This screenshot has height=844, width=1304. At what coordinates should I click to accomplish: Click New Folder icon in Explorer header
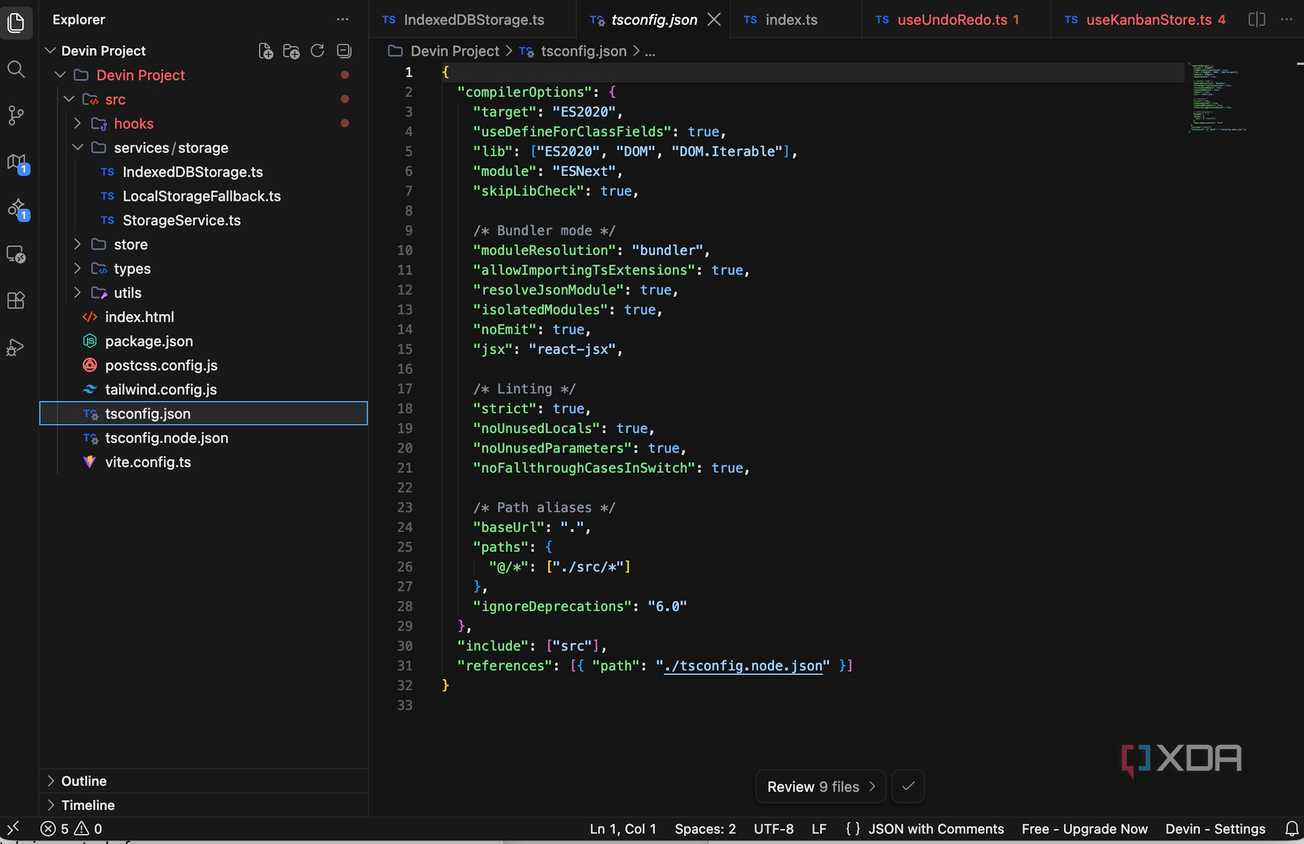(291, 51)
